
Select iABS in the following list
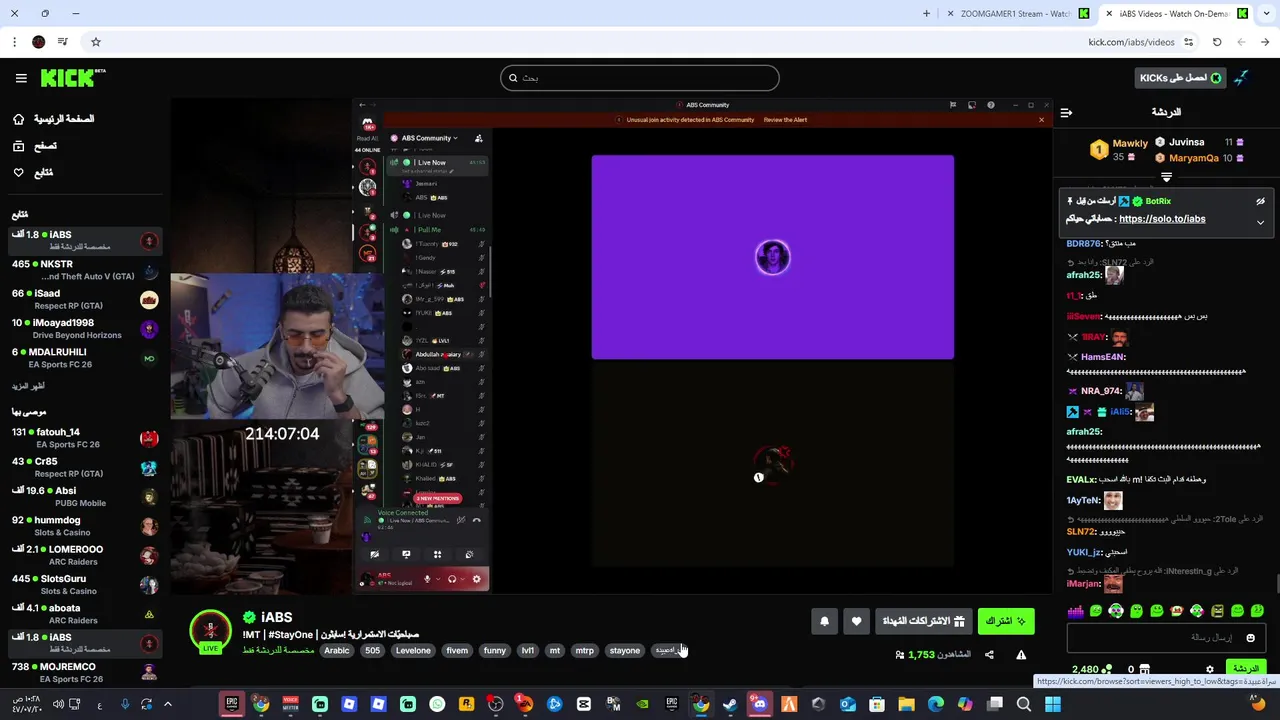coord(85,241)
